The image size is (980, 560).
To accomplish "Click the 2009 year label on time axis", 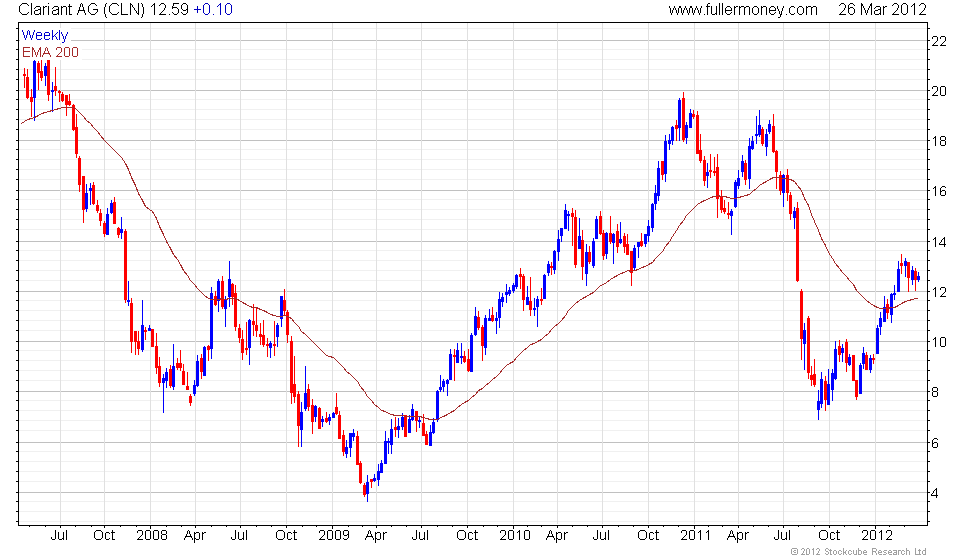I will coord(334,535).
